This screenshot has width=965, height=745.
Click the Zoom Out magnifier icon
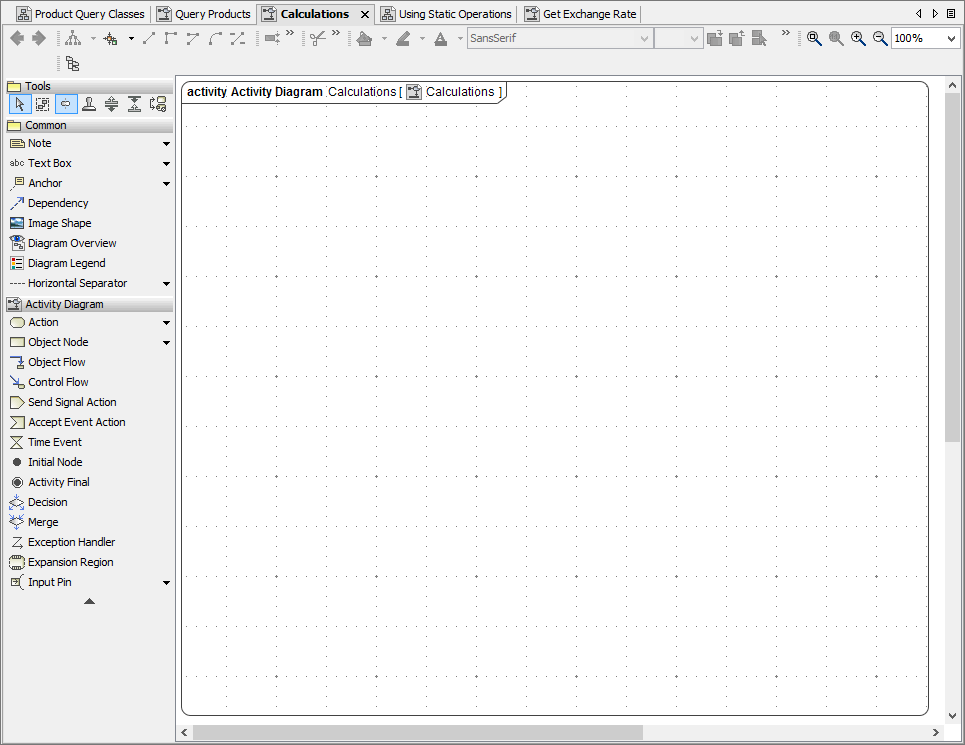coord(879,38)
